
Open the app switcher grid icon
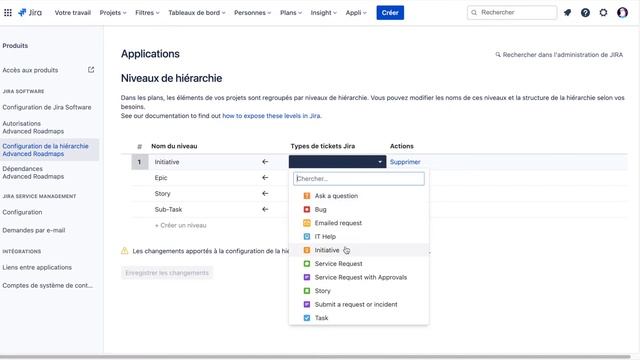click(8, 13)
